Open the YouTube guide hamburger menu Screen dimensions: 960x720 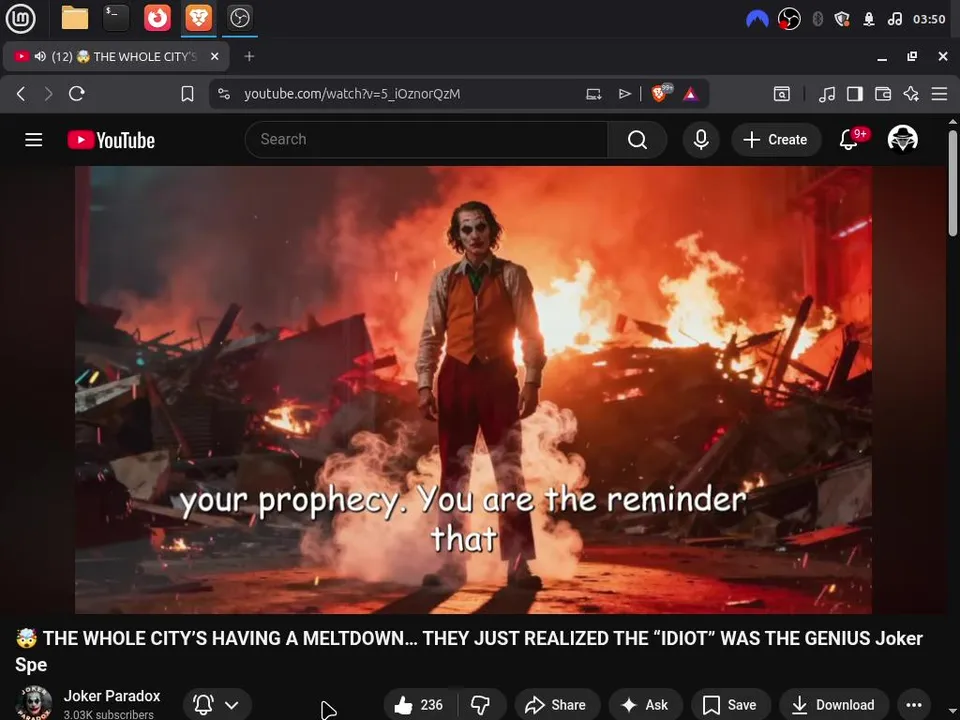coord(34,140)
